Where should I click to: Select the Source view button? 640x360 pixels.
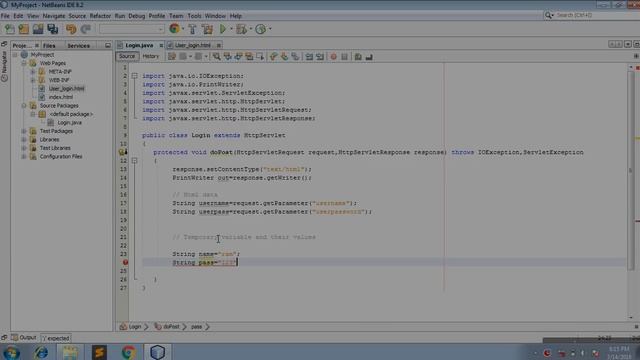[127, 56]
